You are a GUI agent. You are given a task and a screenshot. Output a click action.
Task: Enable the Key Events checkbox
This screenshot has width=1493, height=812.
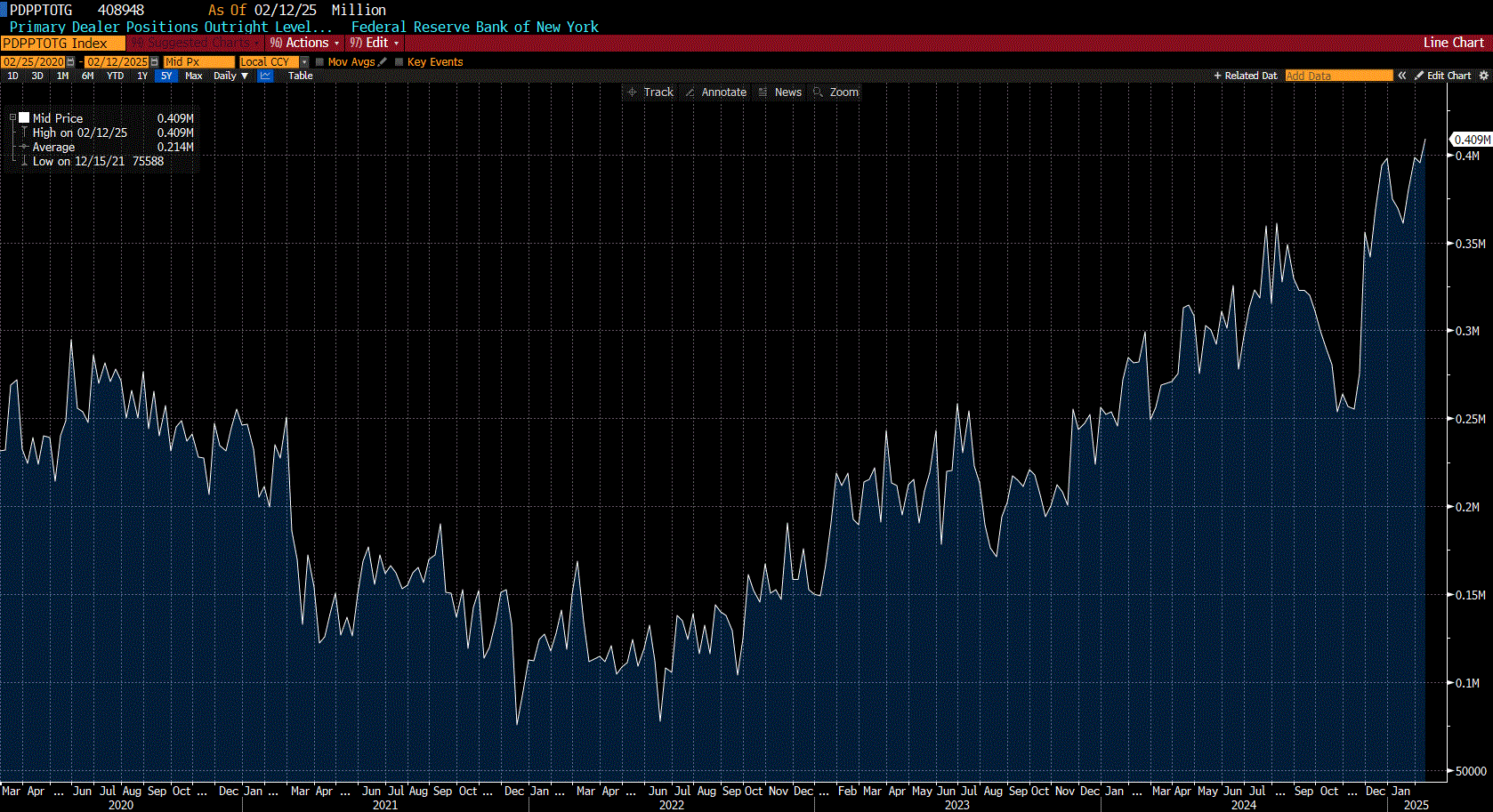click(399, 62)
